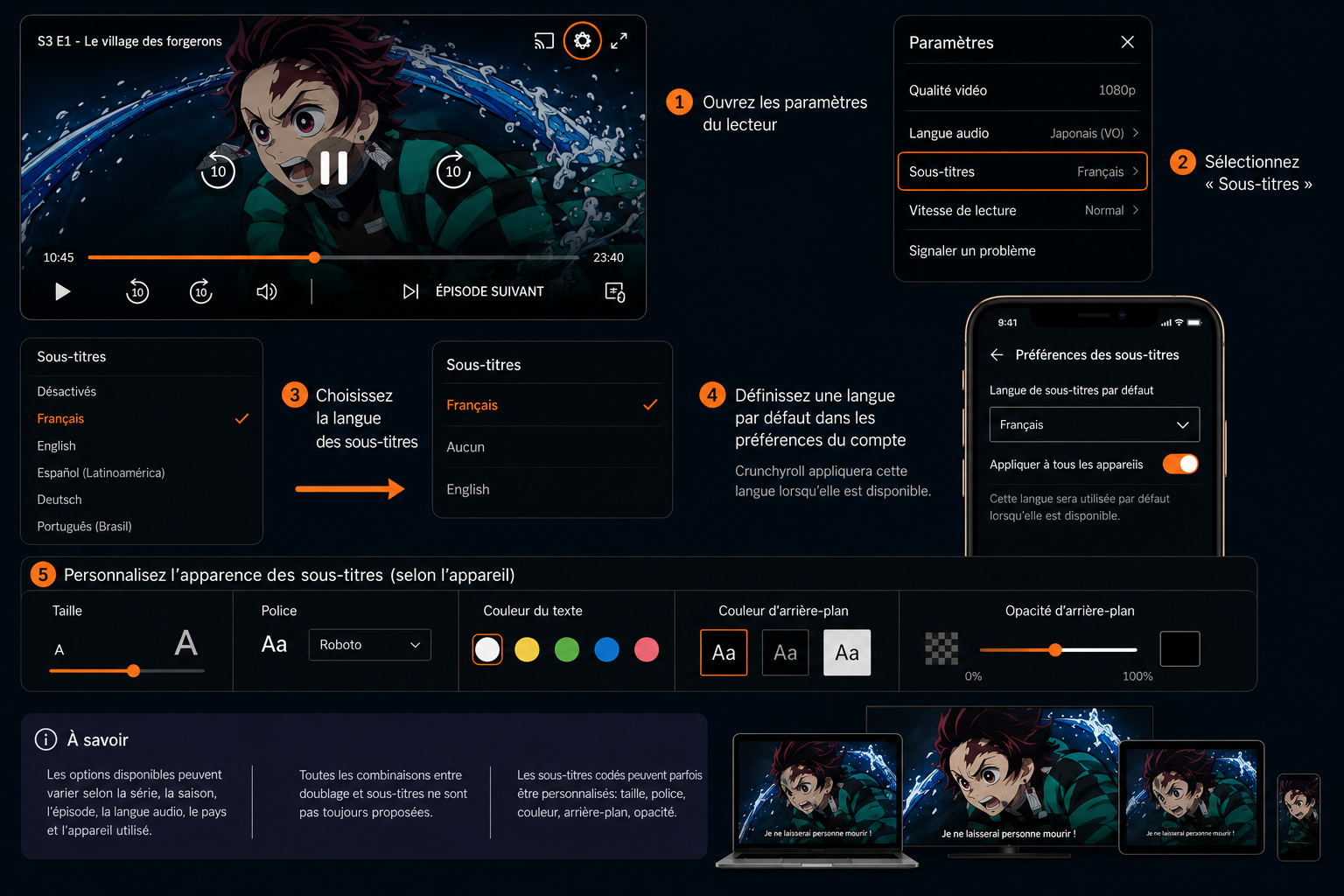This screenshot has height=896, width=1344.
Task: Pick green text color swatch
Action: (567, 649)
